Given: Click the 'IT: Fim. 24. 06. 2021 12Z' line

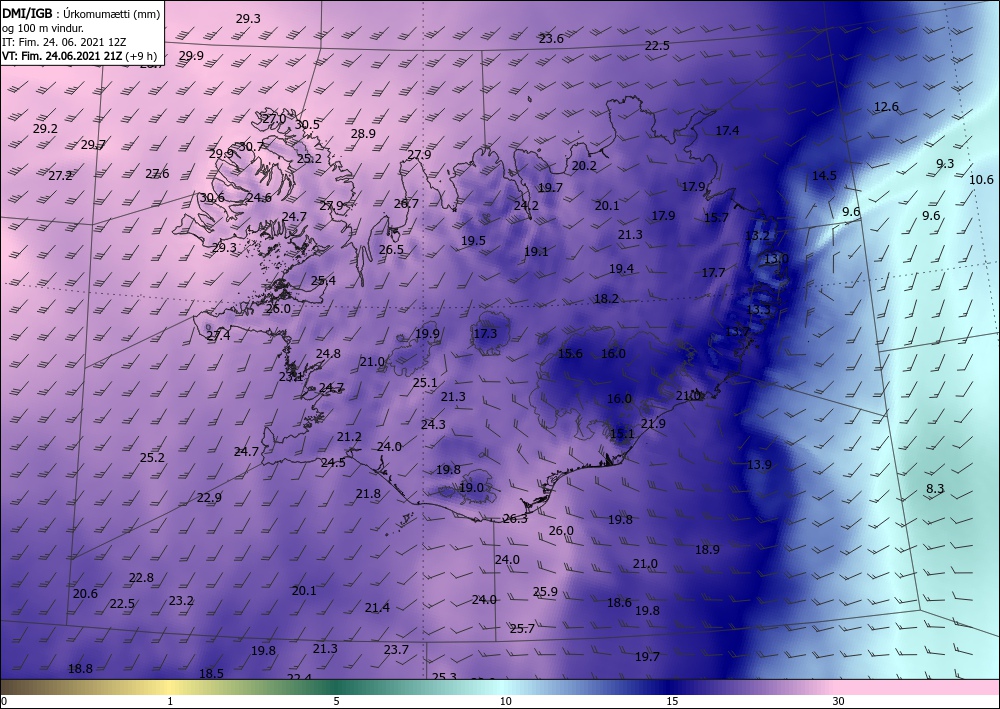Looking at the screenshot, I should click(x=64, y=42).
